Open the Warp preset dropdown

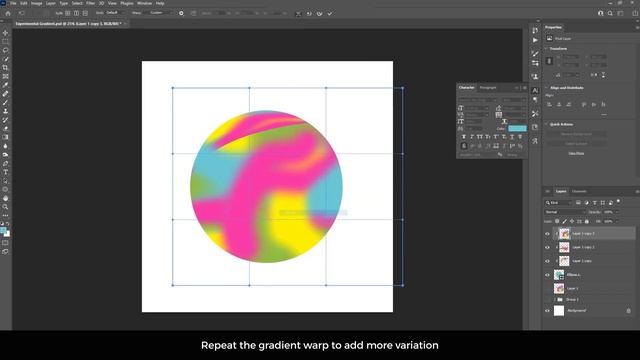(x=159, y=13)
